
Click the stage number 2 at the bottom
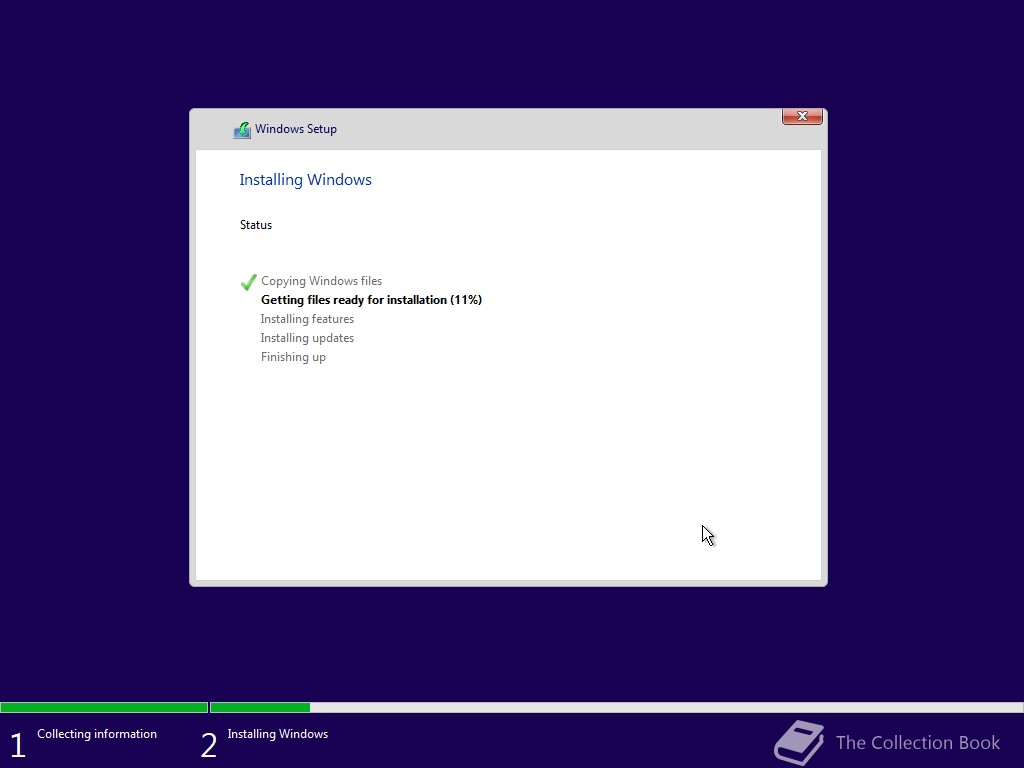point(208,745)
